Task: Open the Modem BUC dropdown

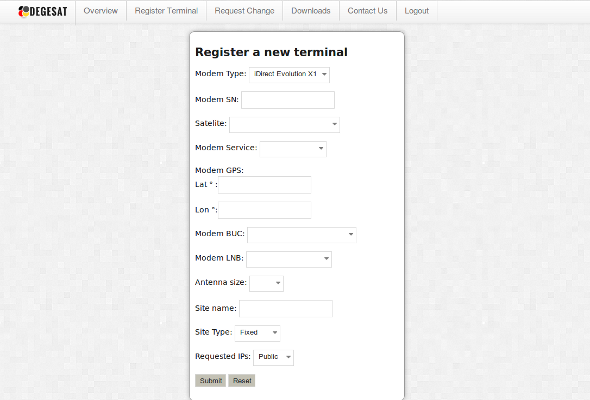Action: click(x=302, y=234)
